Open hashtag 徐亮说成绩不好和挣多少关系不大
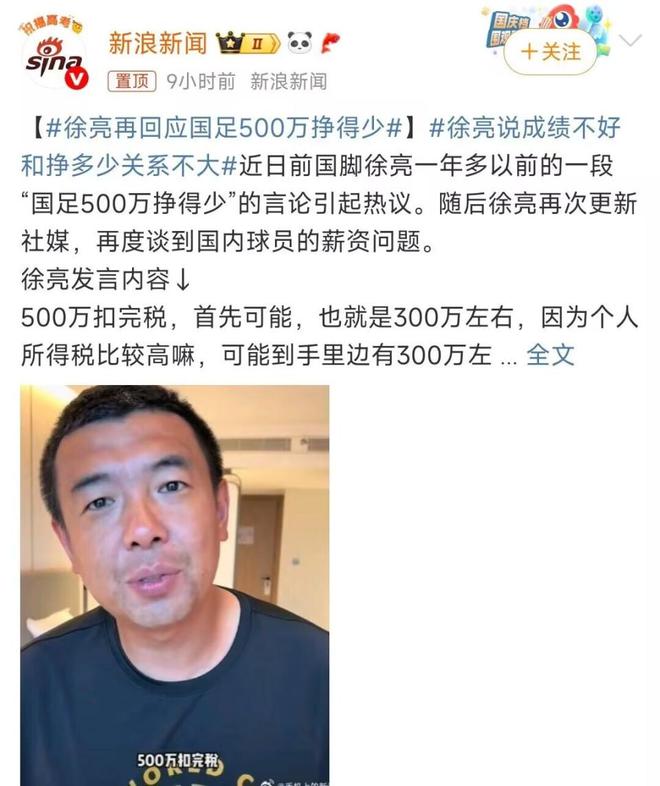660x786 pixels. [321, 146]
